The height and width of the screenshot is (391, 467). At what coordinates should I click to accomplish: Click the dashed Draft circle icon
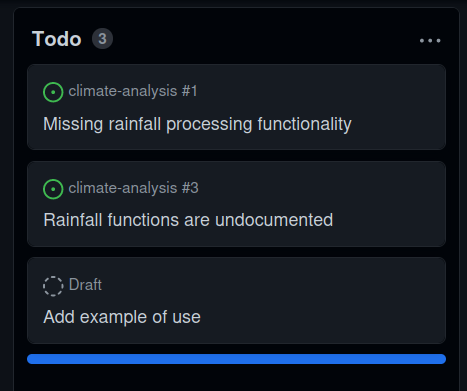click(53, 286)
